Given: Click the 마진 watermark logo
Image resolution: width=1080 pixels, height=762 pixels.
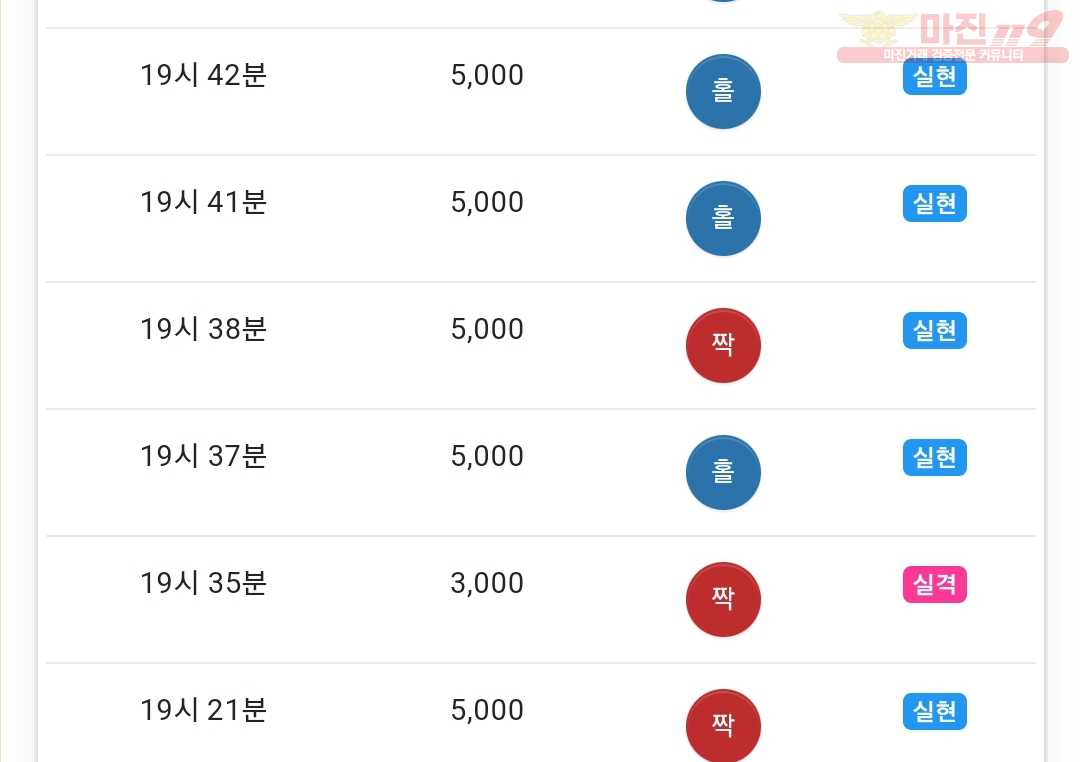Looking at the screenshot, I should point(953,36).
